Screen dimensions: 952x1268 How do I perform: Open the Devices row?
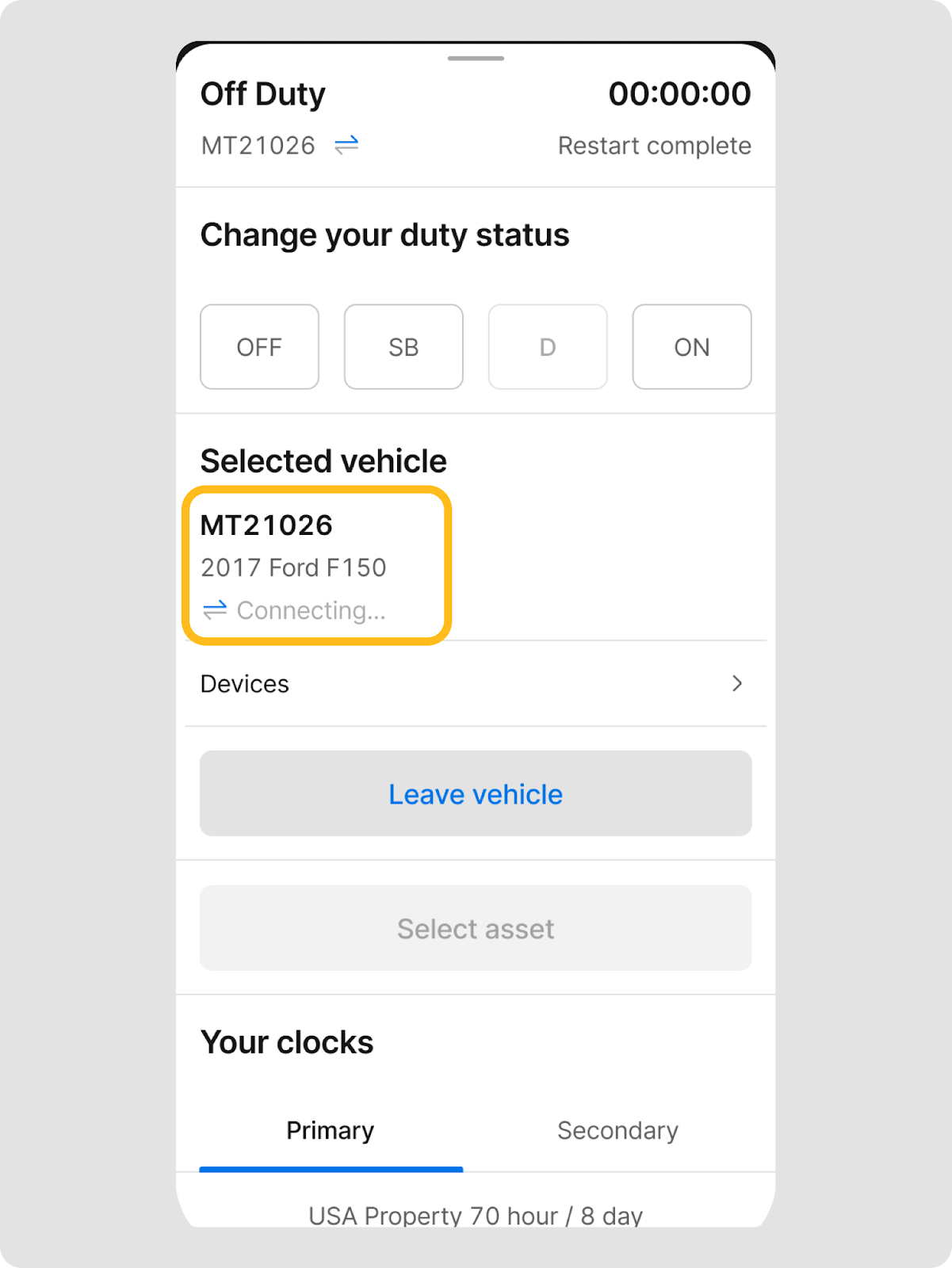click(475, 683)
